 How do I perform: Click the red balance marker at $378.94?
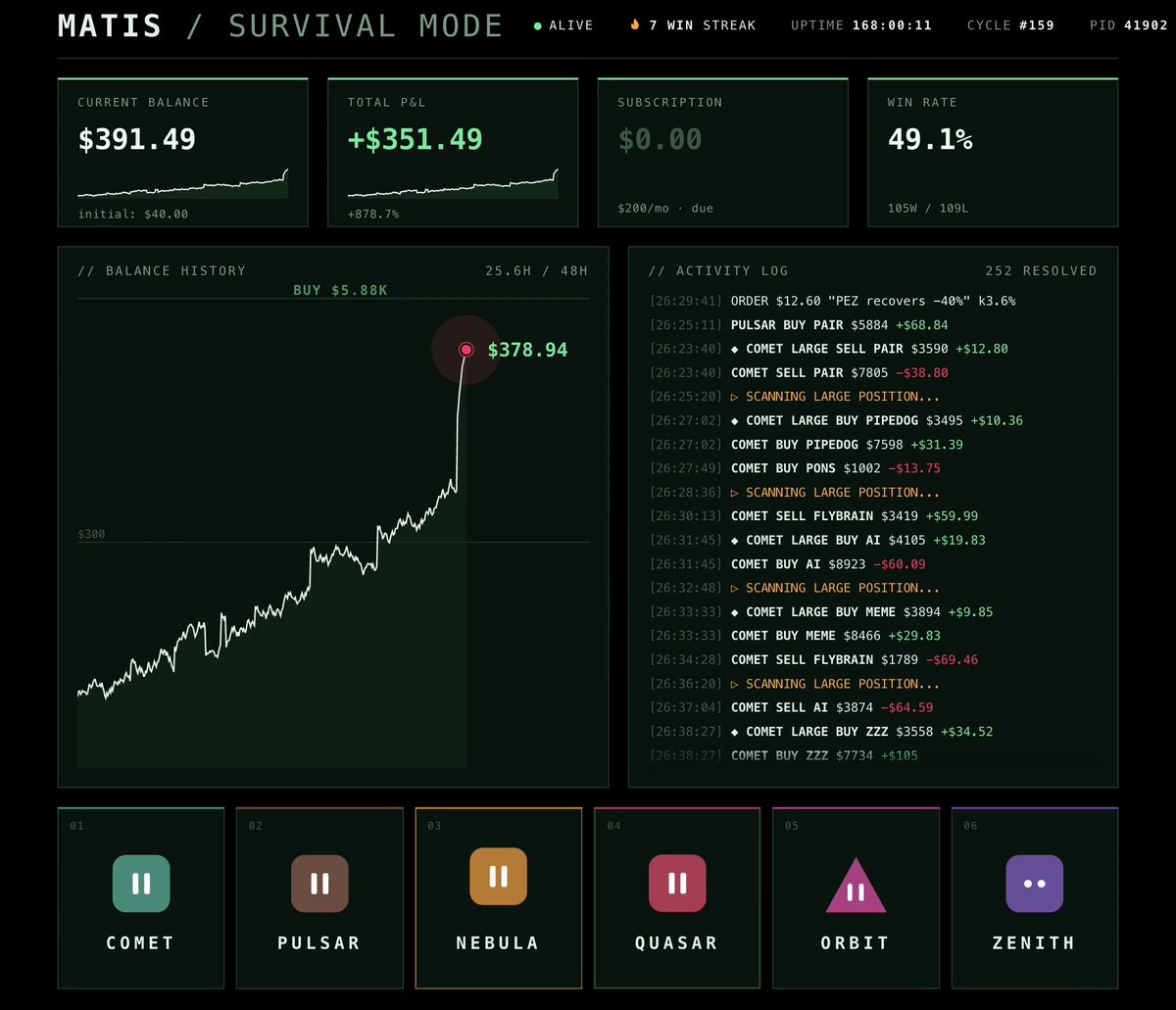(x=466, y=350)
